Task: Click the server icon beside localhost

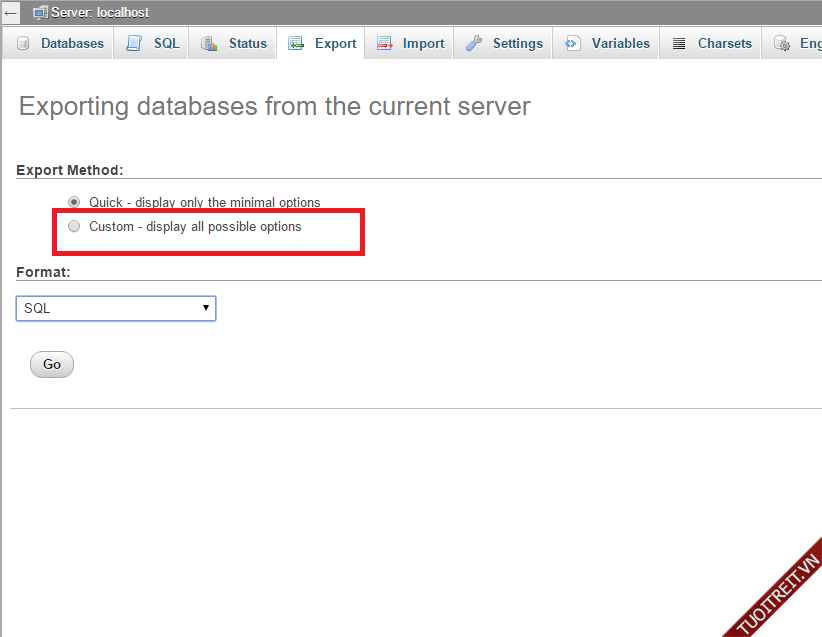Action: click(x=40, y=13)
